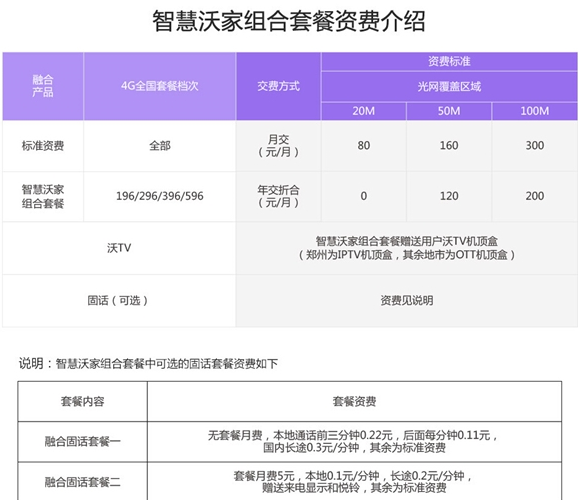Select the 套餐资费 header cell

click(x=354, y=401)
